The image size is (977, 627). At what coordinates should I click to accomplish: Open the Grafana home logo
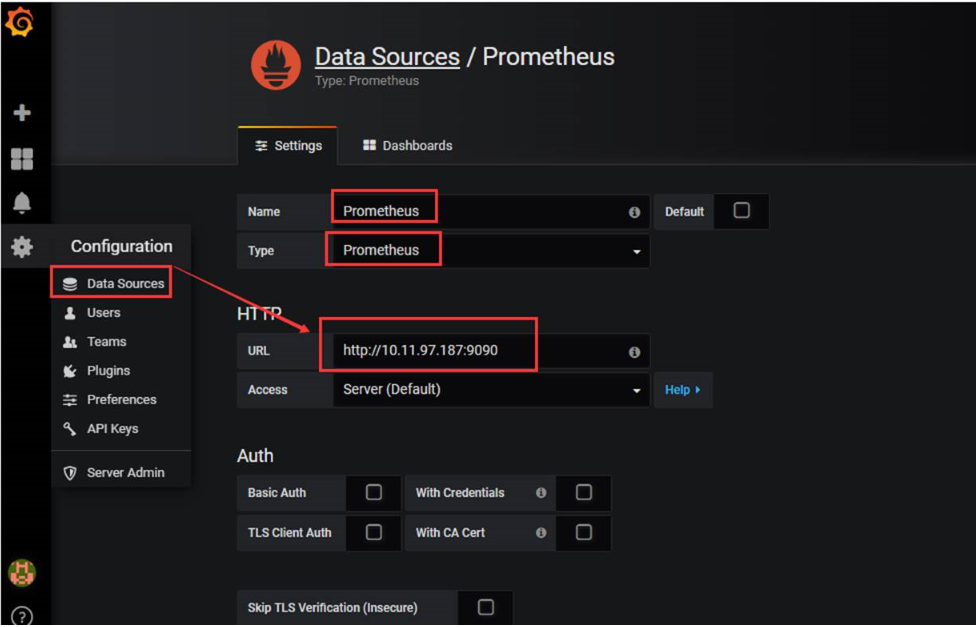(x=21, y=20)
